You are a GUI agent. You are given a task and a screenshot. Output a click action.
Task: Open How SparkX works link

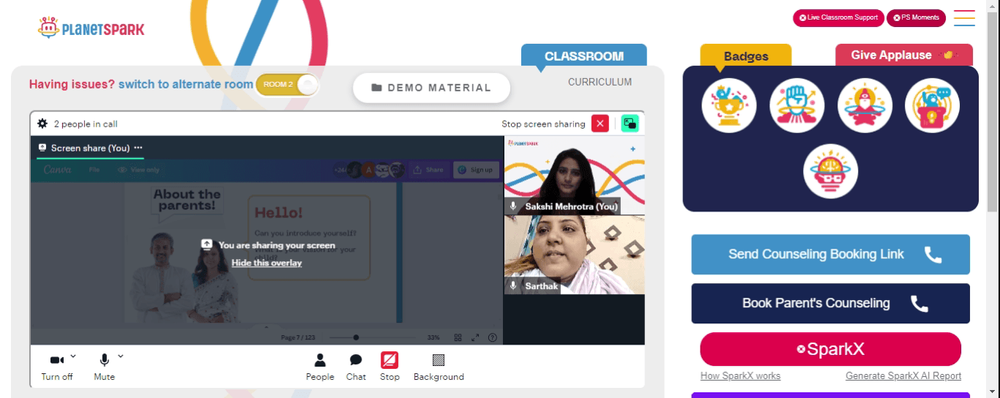tap(740, 376)
